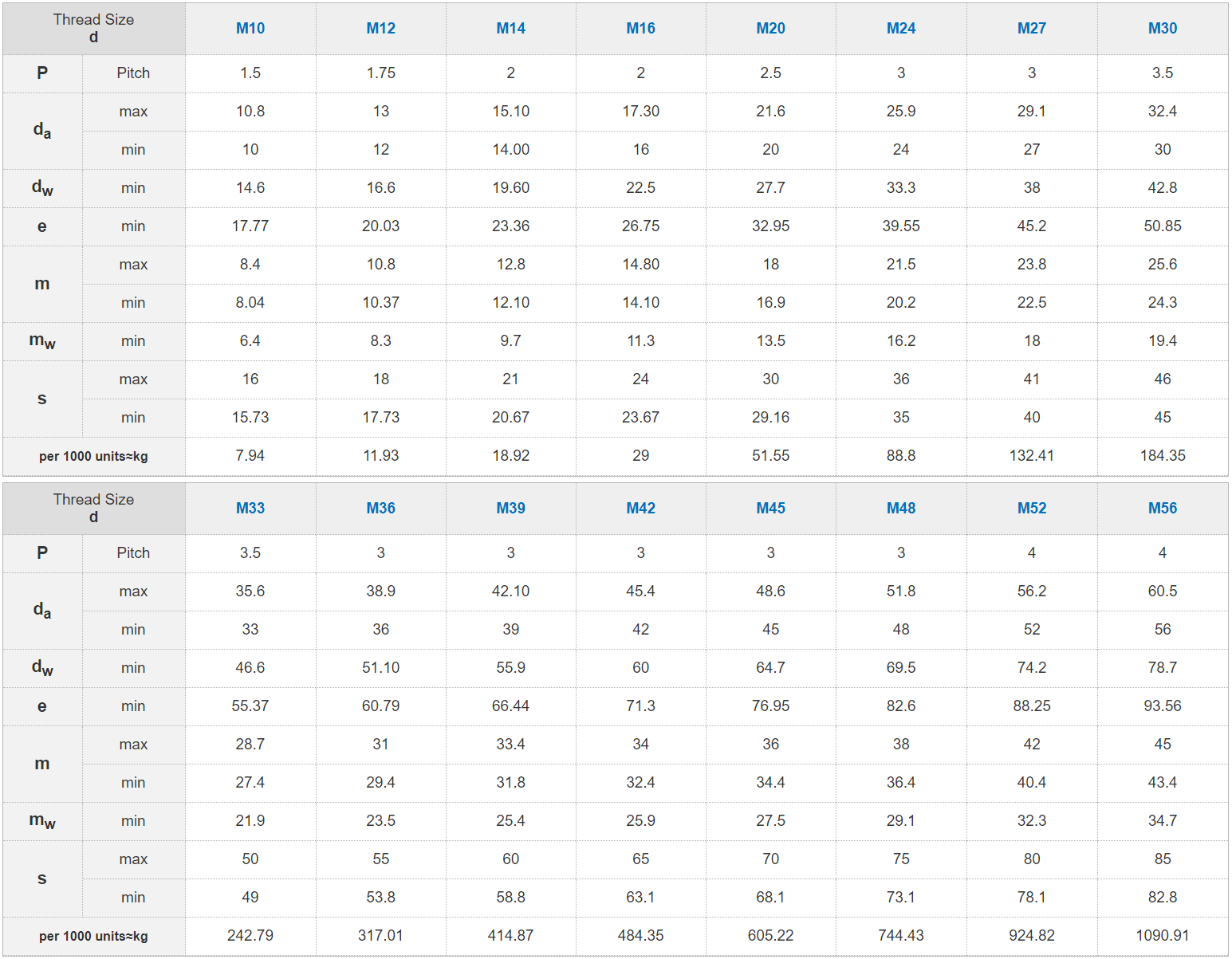
Task: Open the M20 thread size link
Action: (771, 28)
